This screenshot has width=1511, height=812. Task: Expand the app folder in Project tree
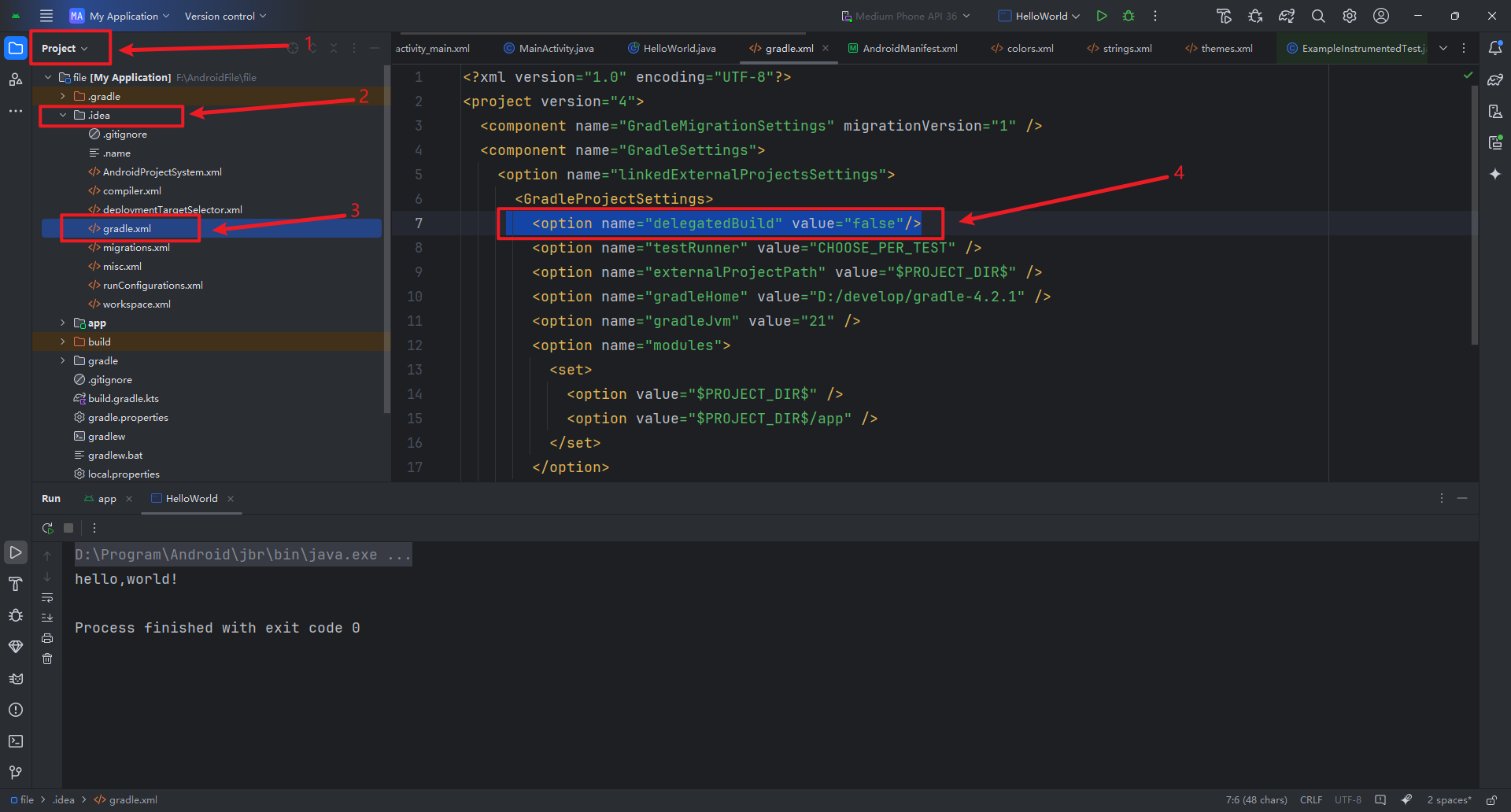point(62,323)
